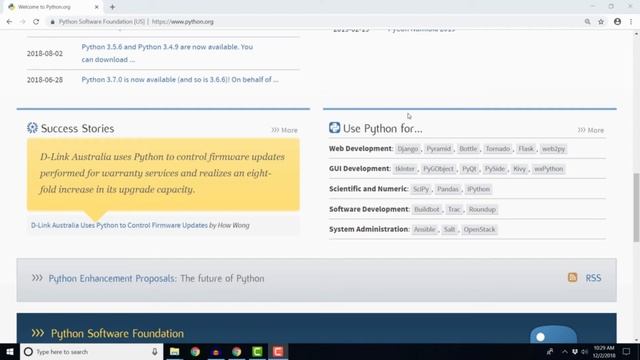
Task: Open the green Camtasia taskbar icon
Action: (x=257, y=351)
